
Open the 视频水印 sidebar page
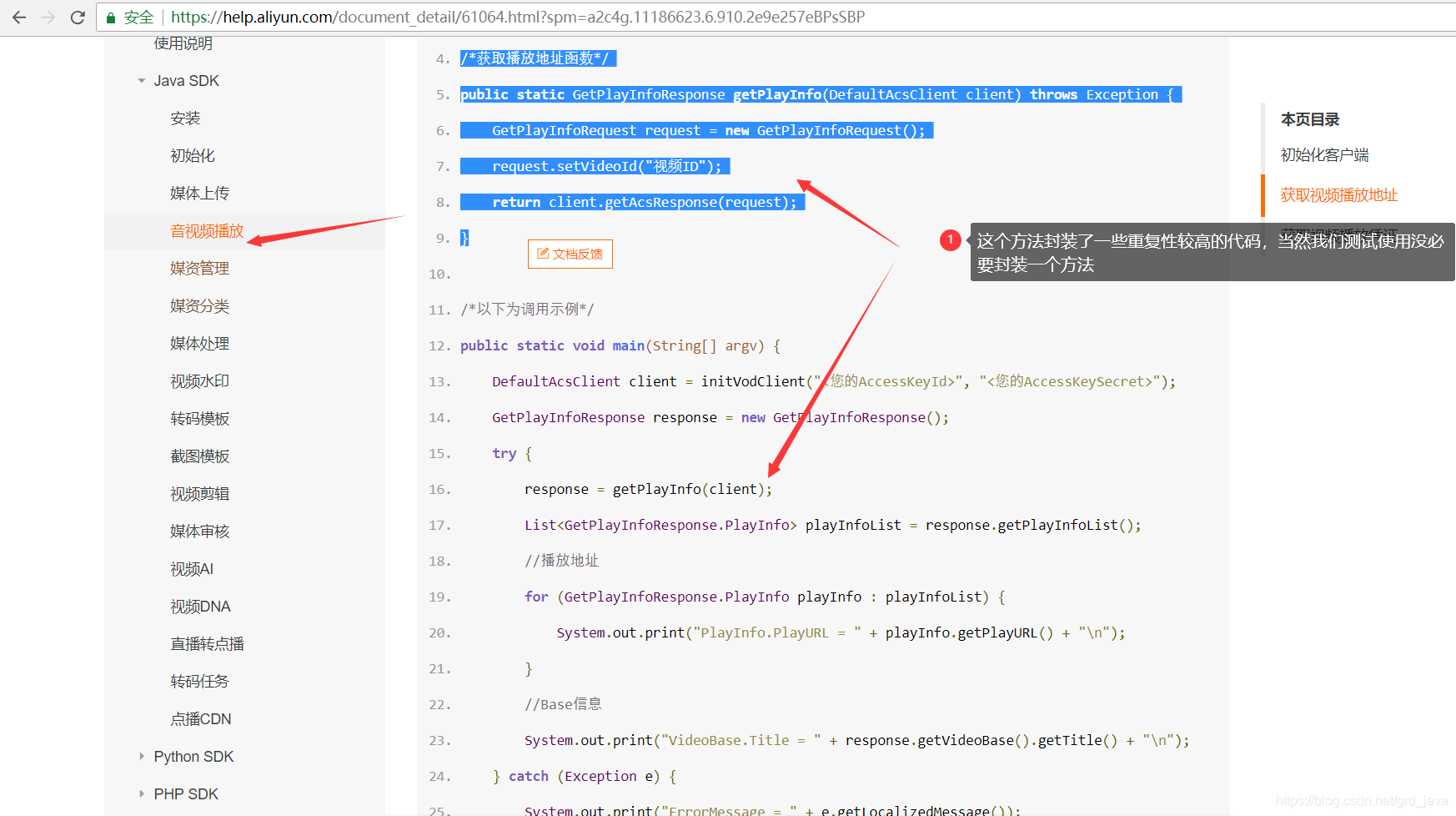coord(199,381)
